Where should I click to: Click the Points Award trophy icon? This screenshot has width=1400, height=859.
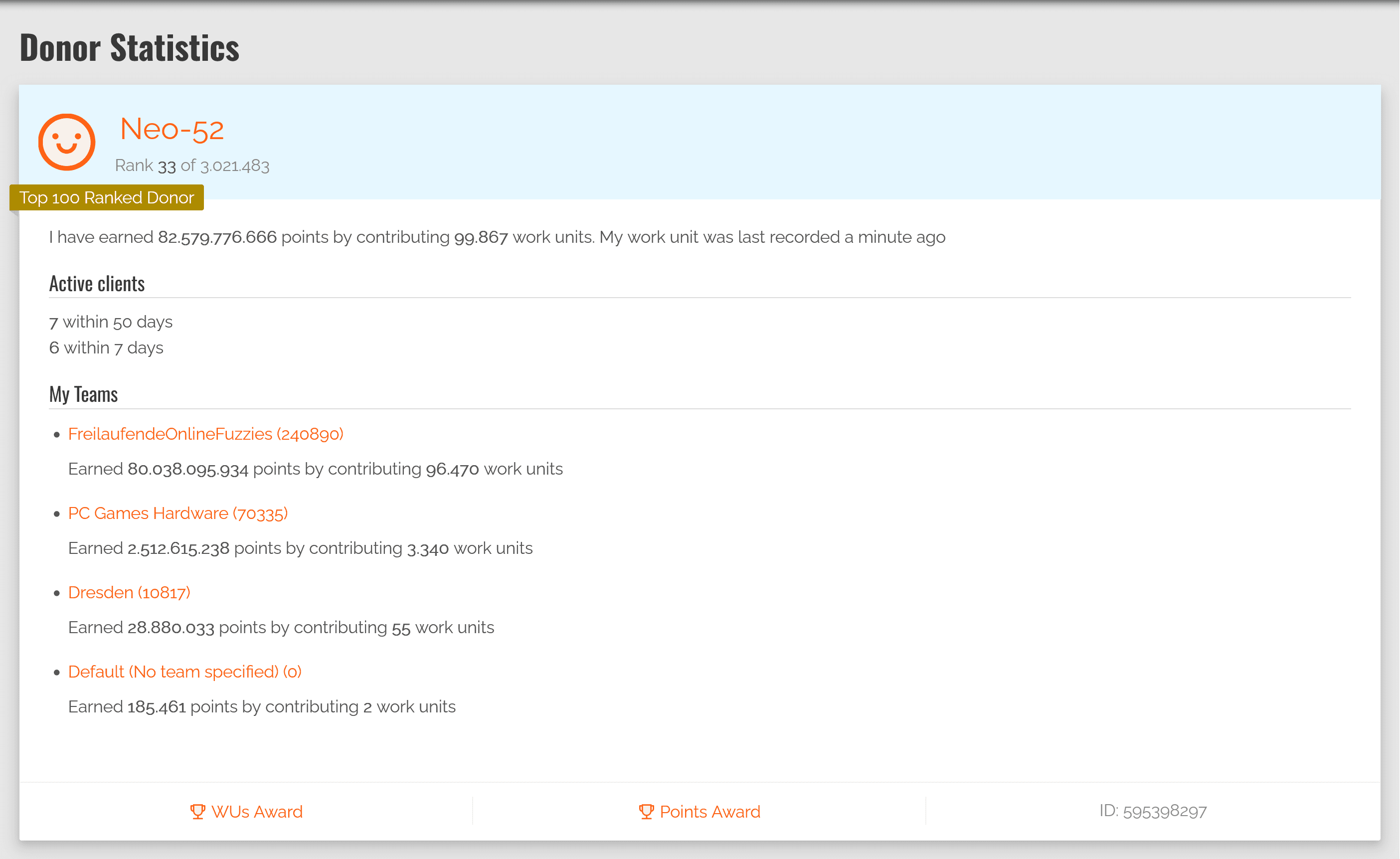pos(646,811)
